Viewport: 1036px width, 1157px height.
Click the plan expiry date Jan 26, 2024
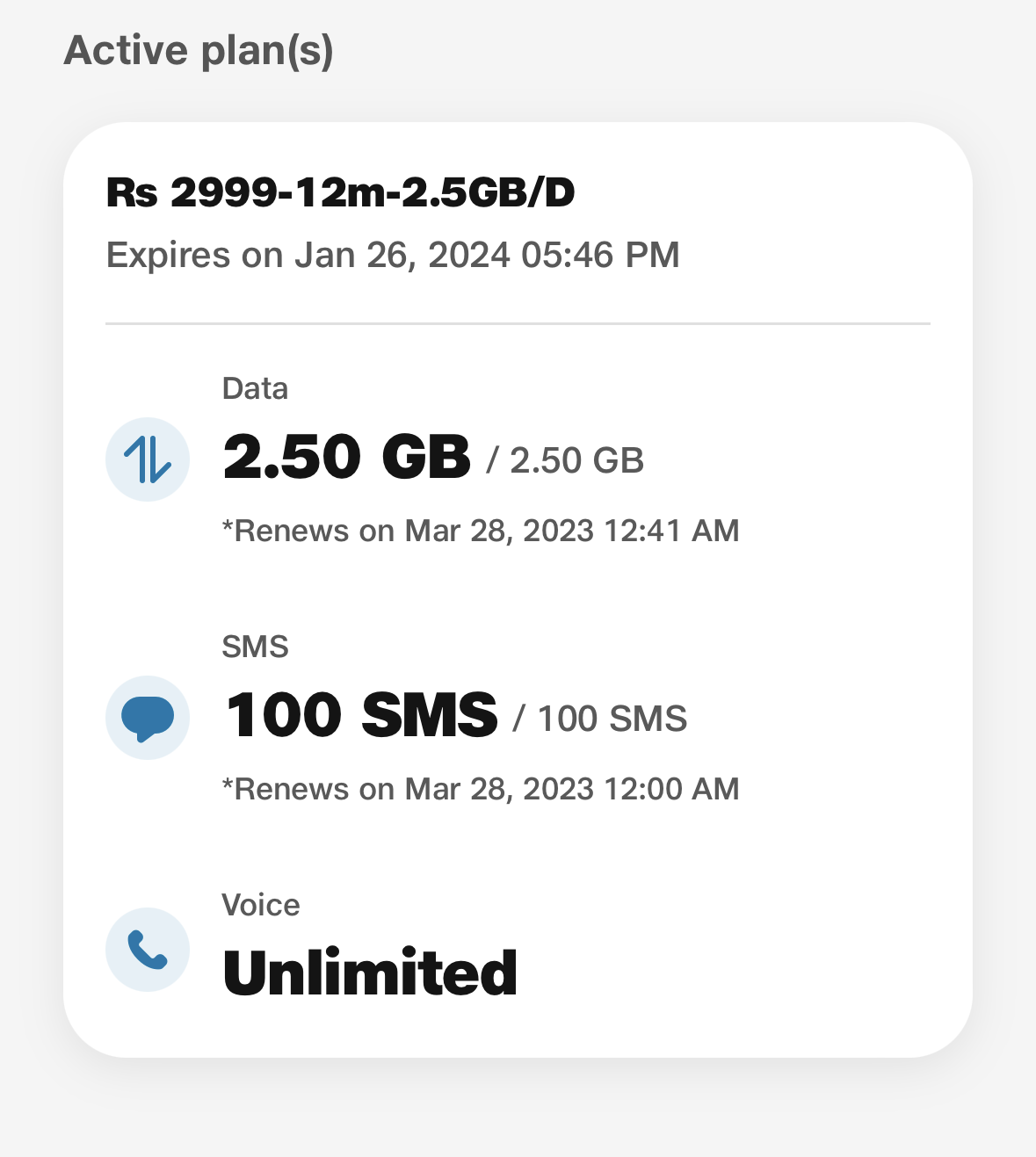click(402, 256)
